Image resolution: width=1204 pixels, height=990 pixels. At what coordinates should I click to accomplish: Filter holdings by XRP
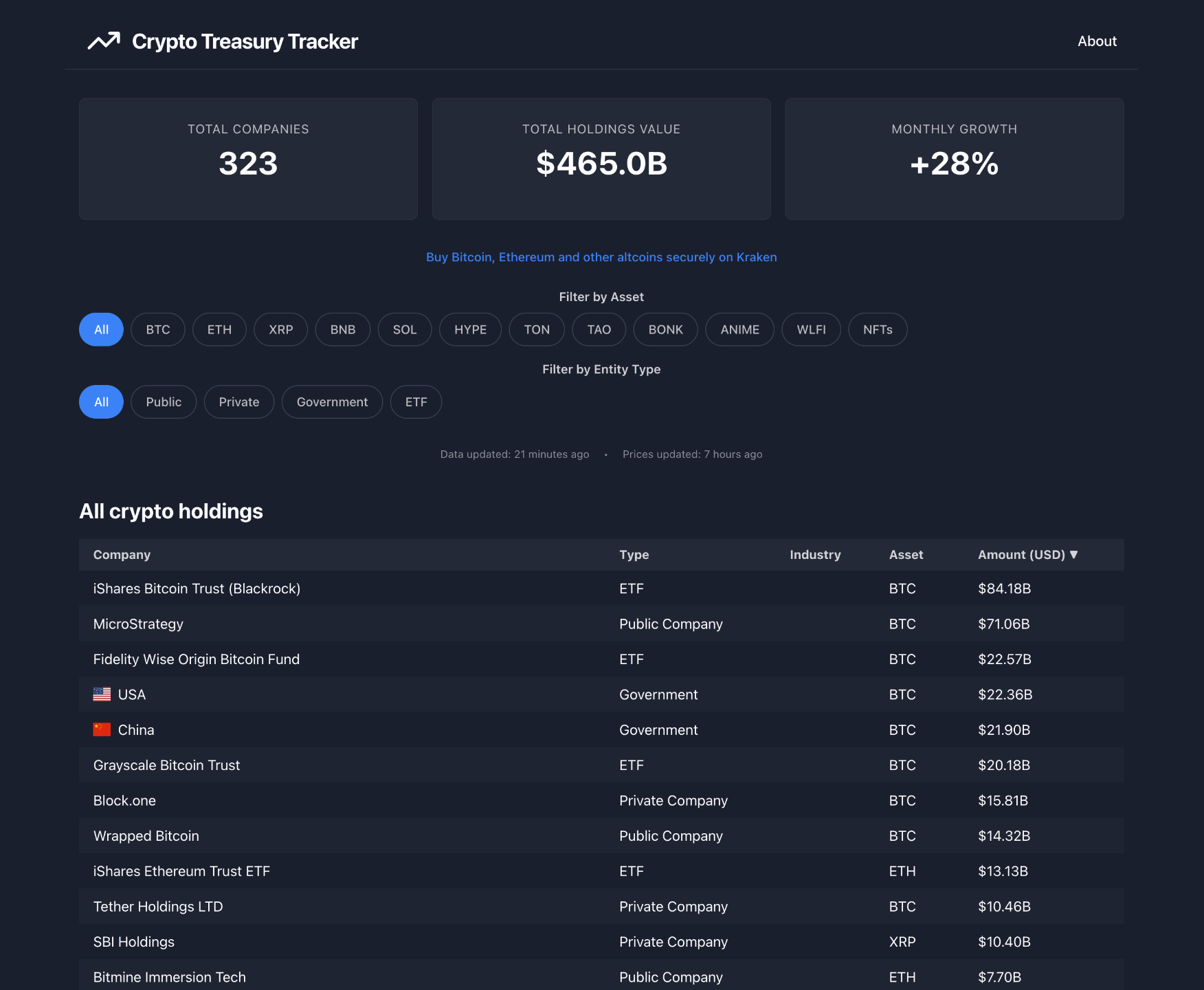[281, 329]
